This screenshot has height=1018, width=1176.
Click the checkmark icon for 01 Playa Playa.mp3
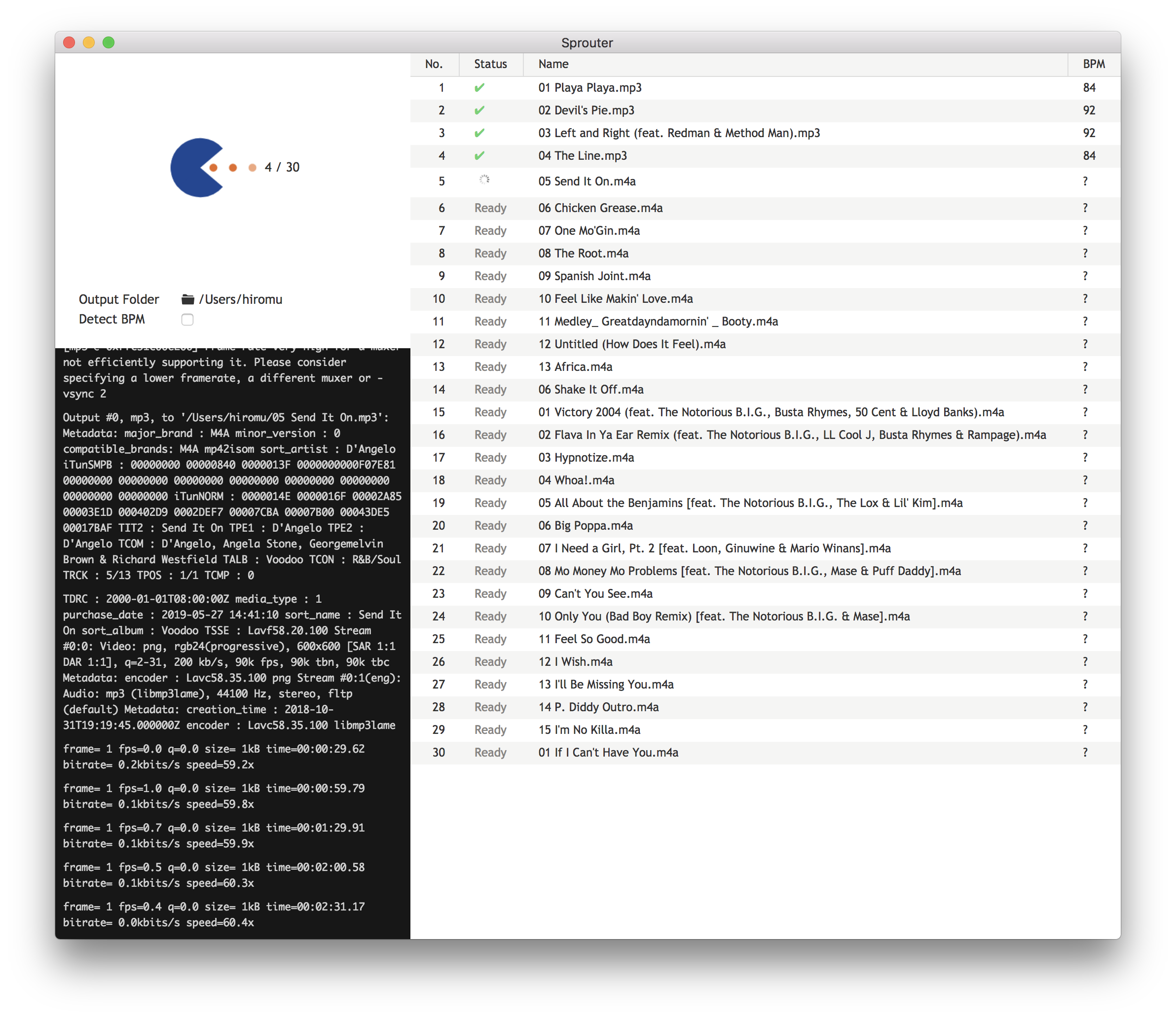pyautogui.click(x=479, y=87)
